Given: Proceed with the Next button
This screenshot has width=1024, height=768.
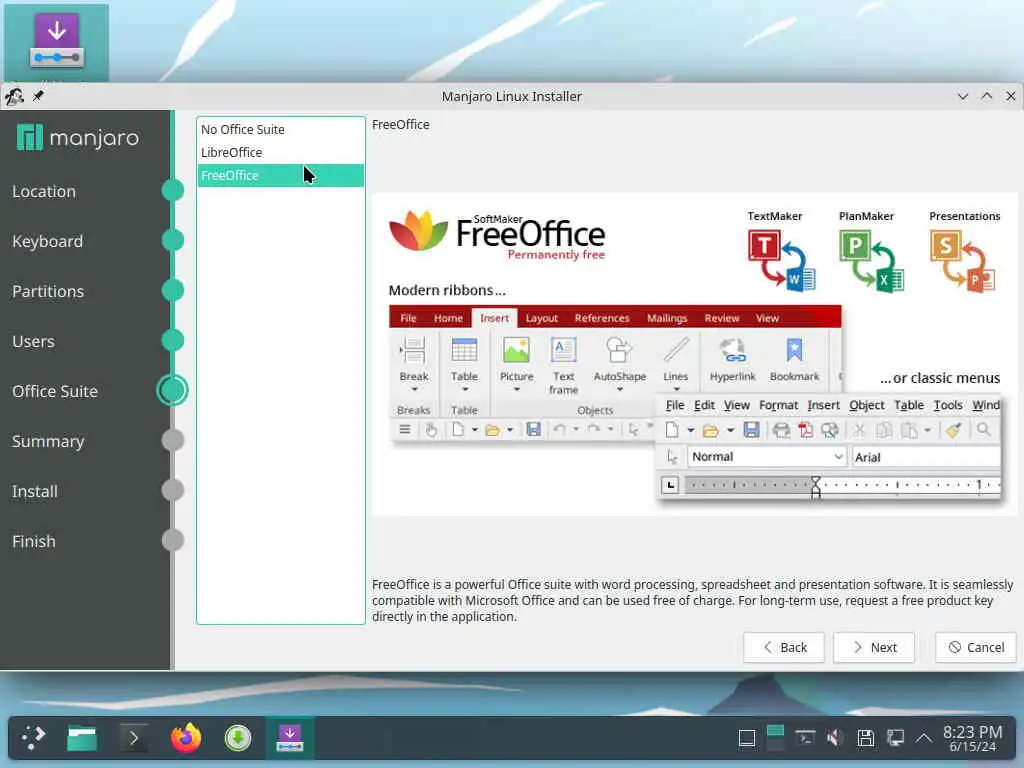Looking at the screenshot, I should tap(874, 647).
